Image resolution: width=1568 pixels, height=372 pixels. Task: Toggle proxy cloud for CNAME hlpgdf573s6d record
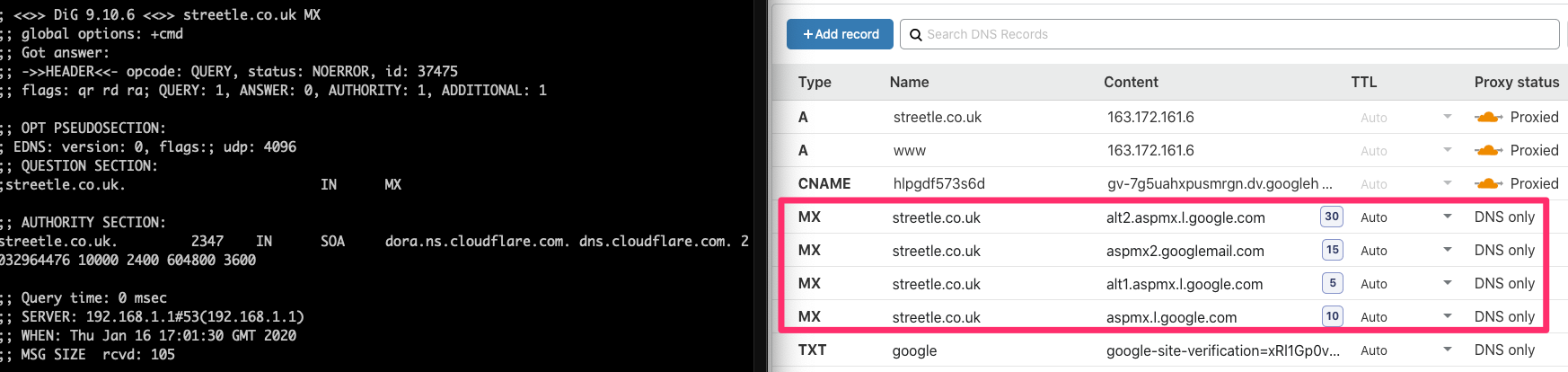click(1488, 183)
